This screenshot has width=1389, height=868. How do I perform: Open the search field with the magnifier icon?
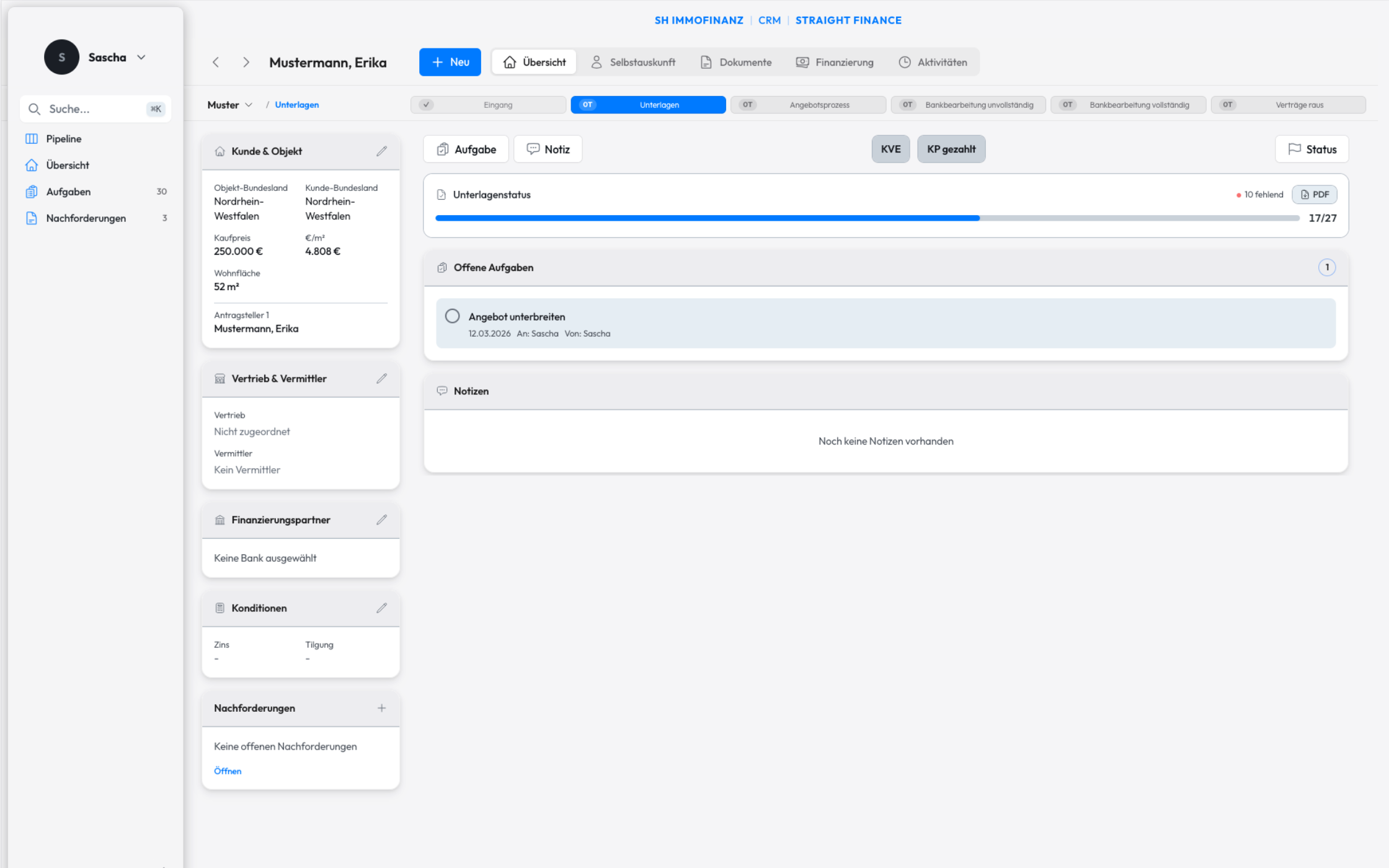point(35,108)
